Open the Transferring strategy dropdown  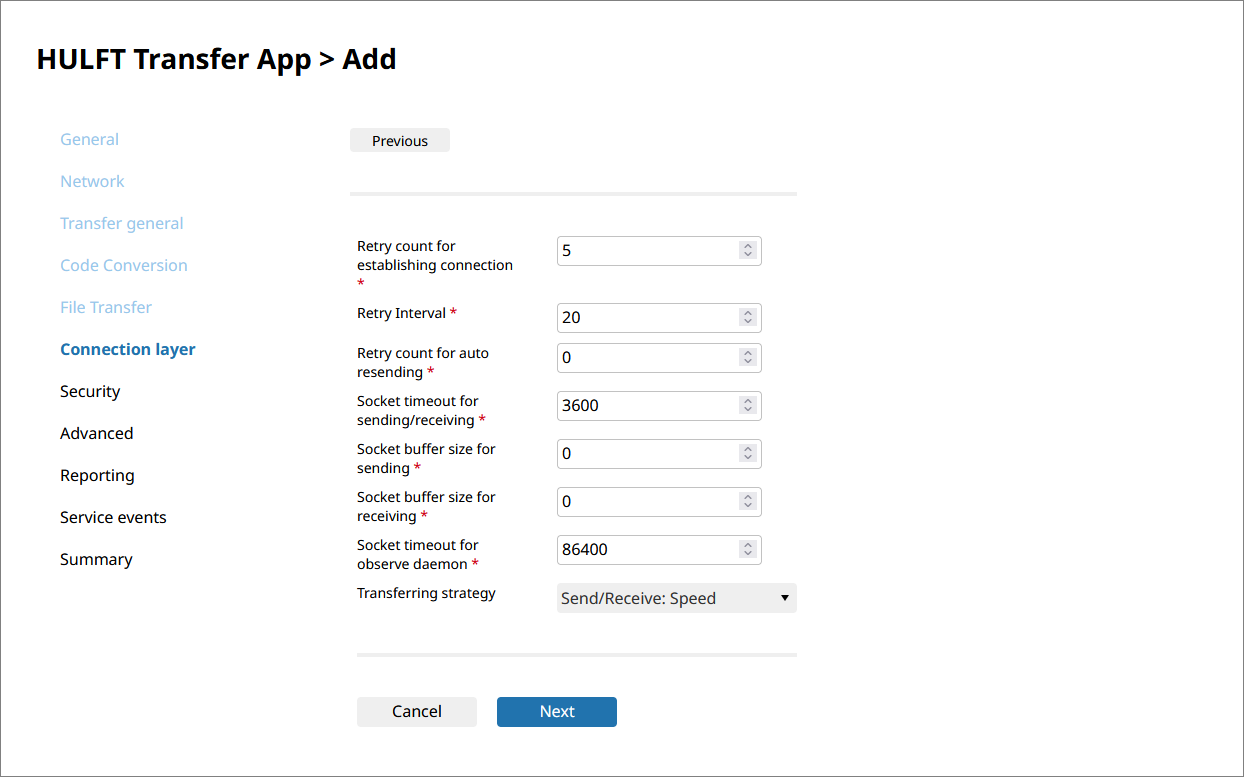pyautogui.click(x=676, y=598)
